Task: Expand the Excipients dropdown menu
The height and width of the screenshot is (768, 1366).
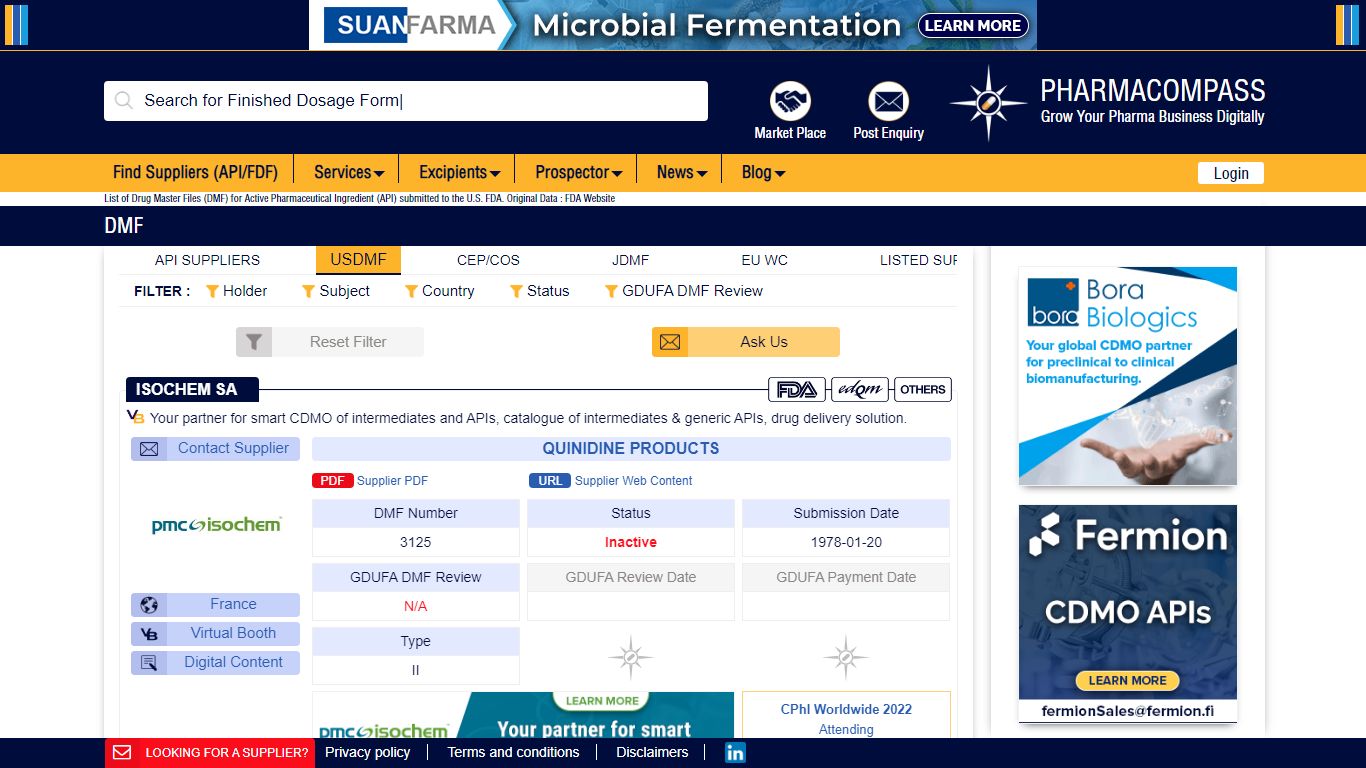Action: coord(459,172)
